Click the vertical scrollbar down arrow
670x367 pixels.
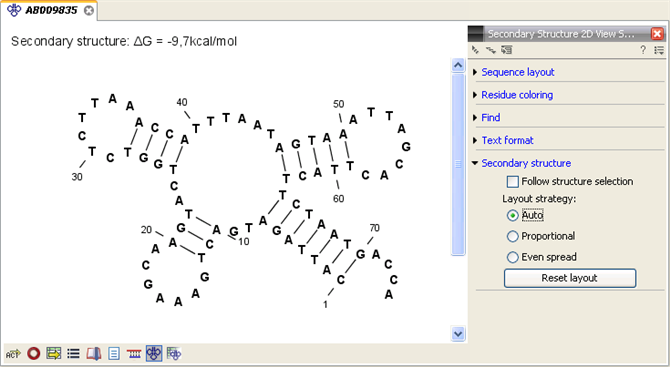(x=458, y=334)
